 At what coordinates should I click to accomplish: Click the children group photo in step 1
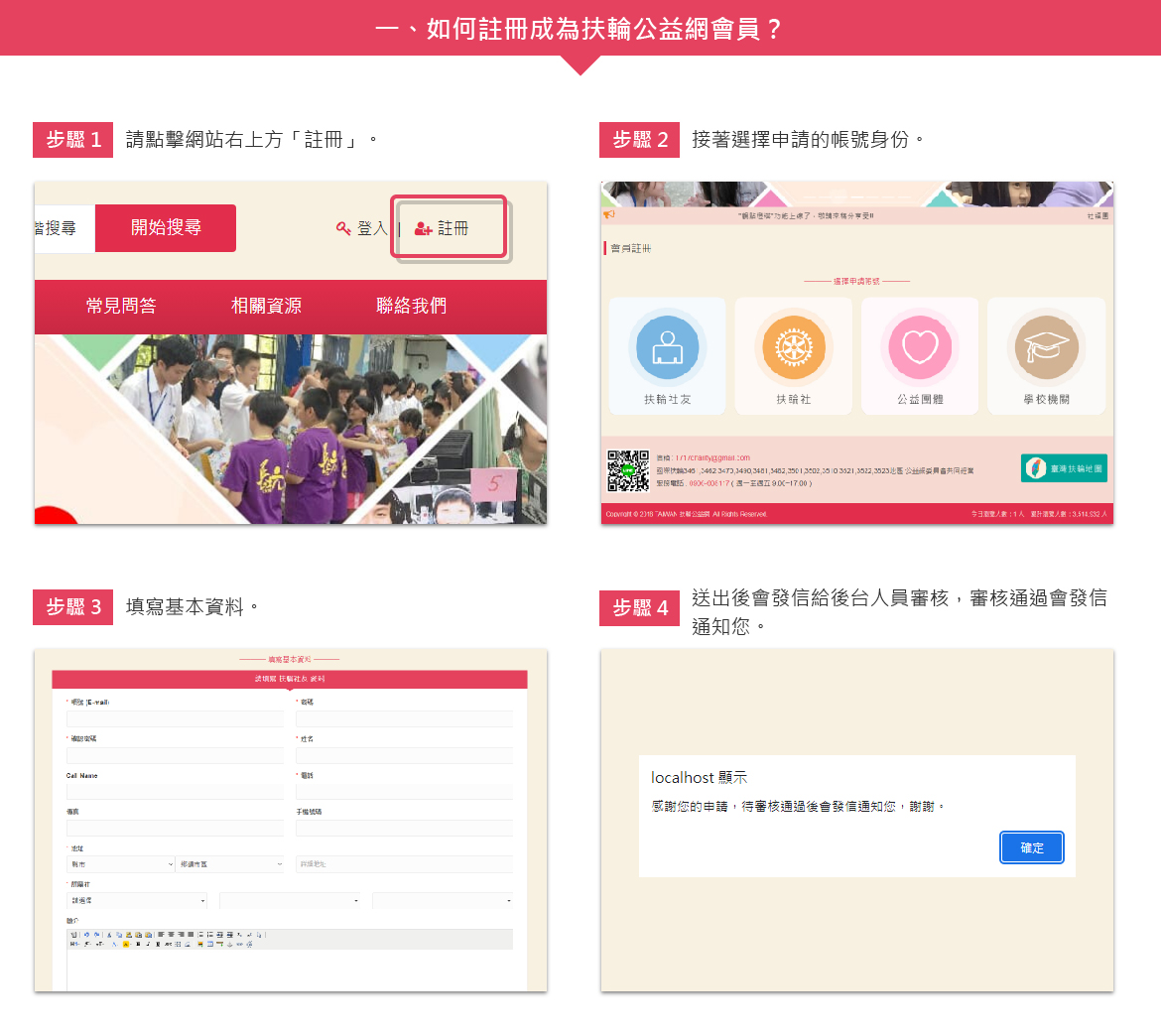coord(290,429)
